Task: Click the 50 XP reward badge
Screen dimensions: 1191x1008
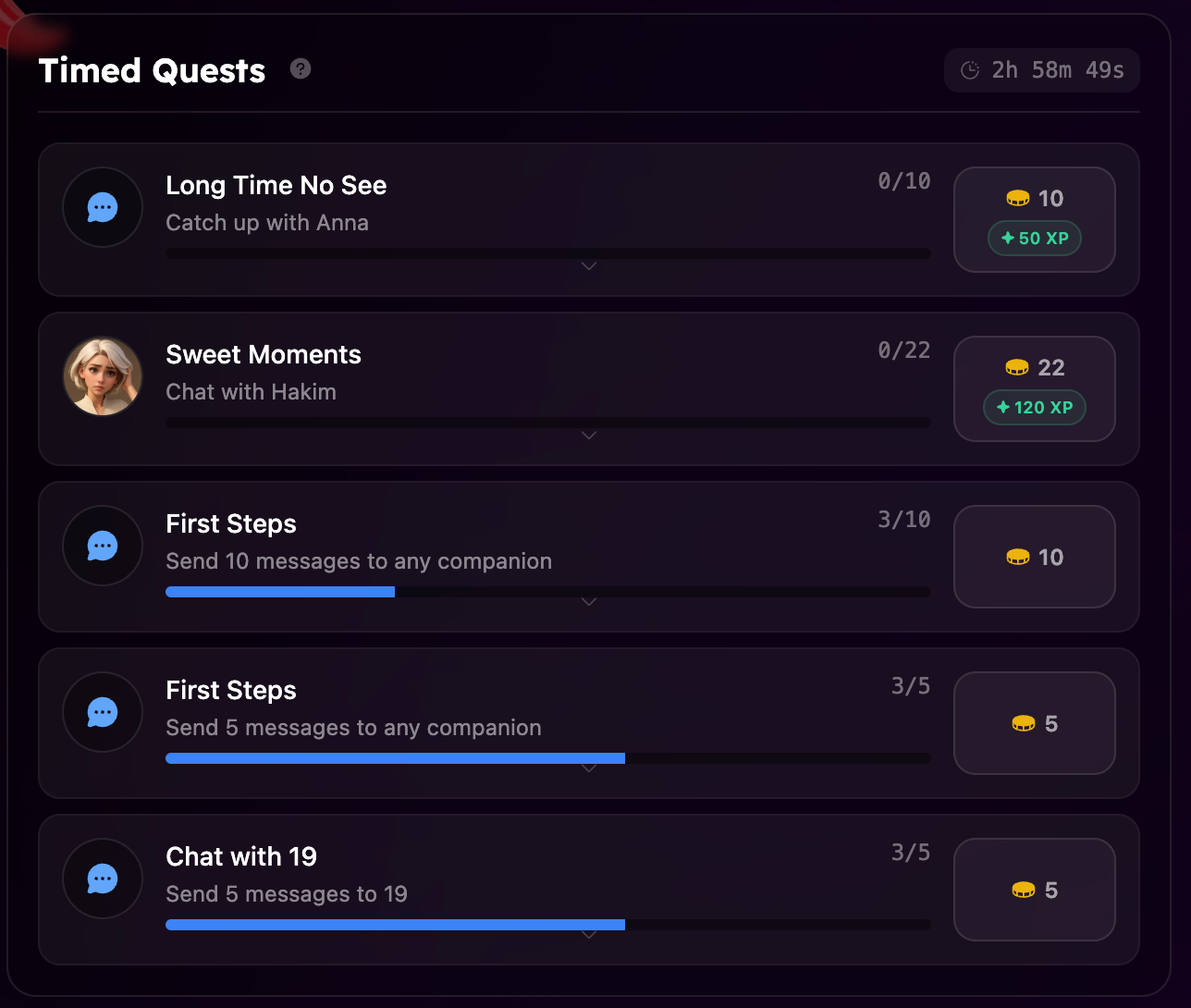Action: (1034, 239)
